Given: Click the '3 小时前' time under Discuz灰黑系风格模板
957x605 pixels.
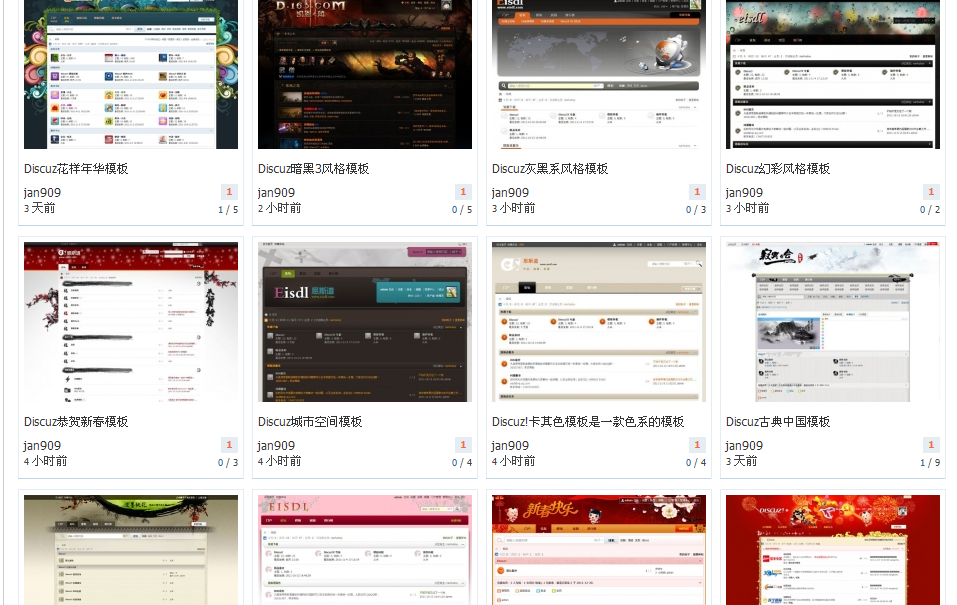Looking at the screenshot, I should click(x=514, y=208).
